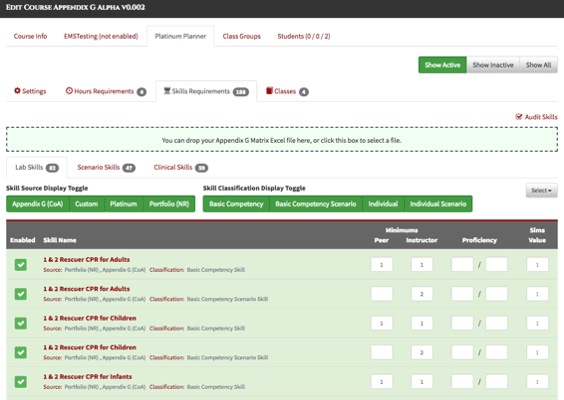Click the Proficiency column header
This screenshot has height=400, width=564.
coord(479,240)
